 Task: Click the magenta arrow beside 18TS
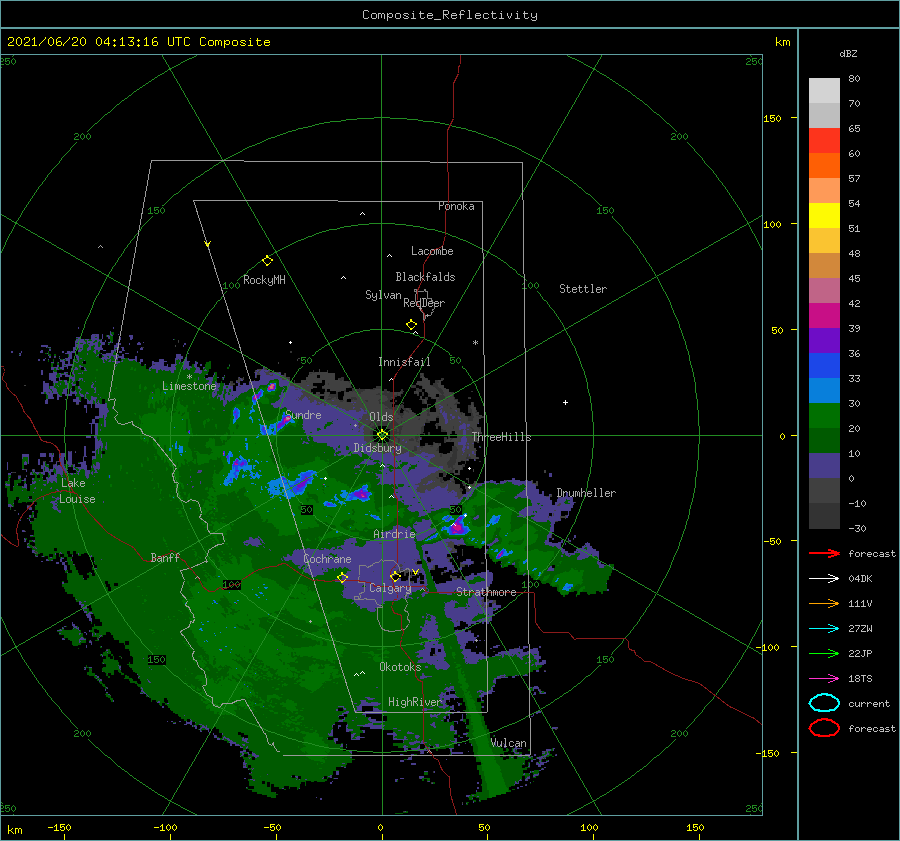point(824,679)
